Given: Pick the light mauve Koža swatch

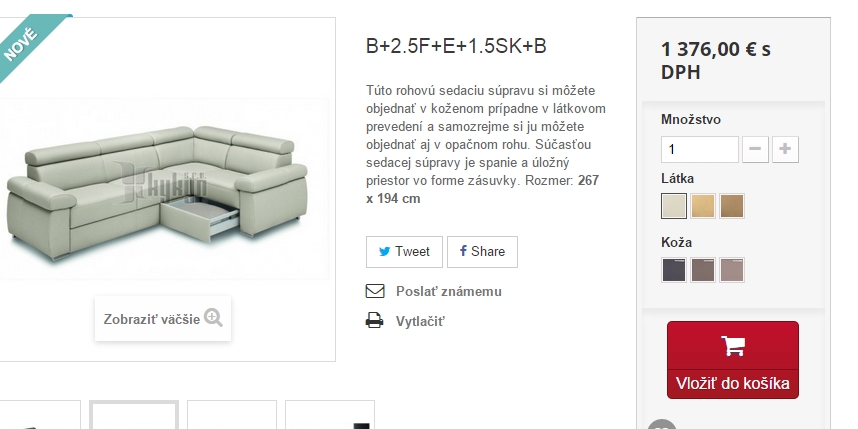Looking at the screenshot, I should click(732, 270).
